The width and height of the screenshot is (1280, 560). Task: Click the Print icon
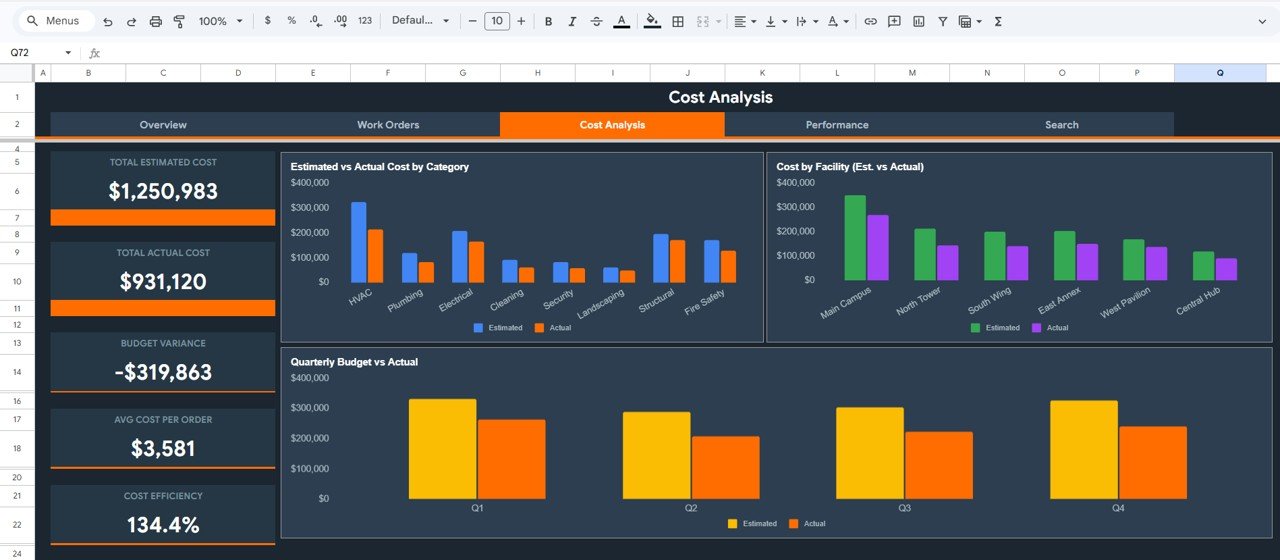[155, 21]
